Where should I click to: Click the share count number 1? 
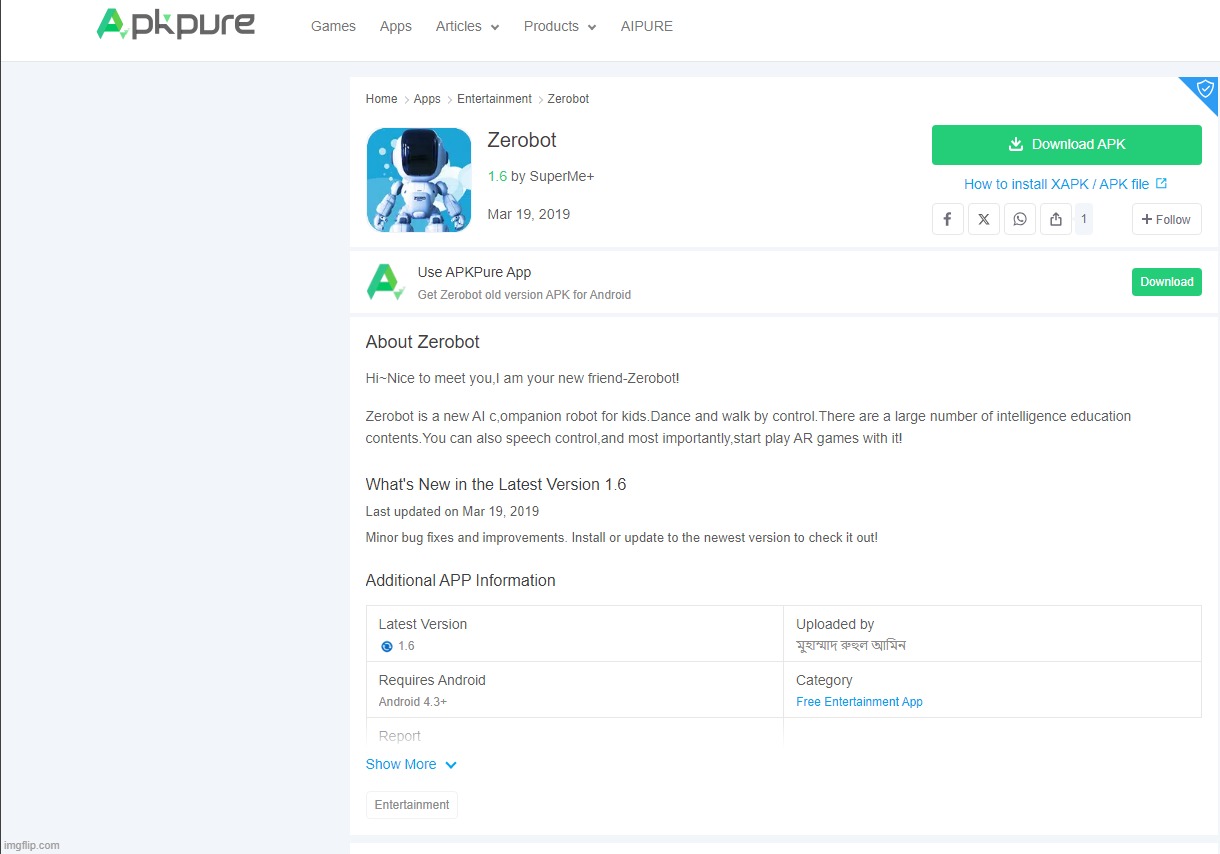click(1084, 219)
